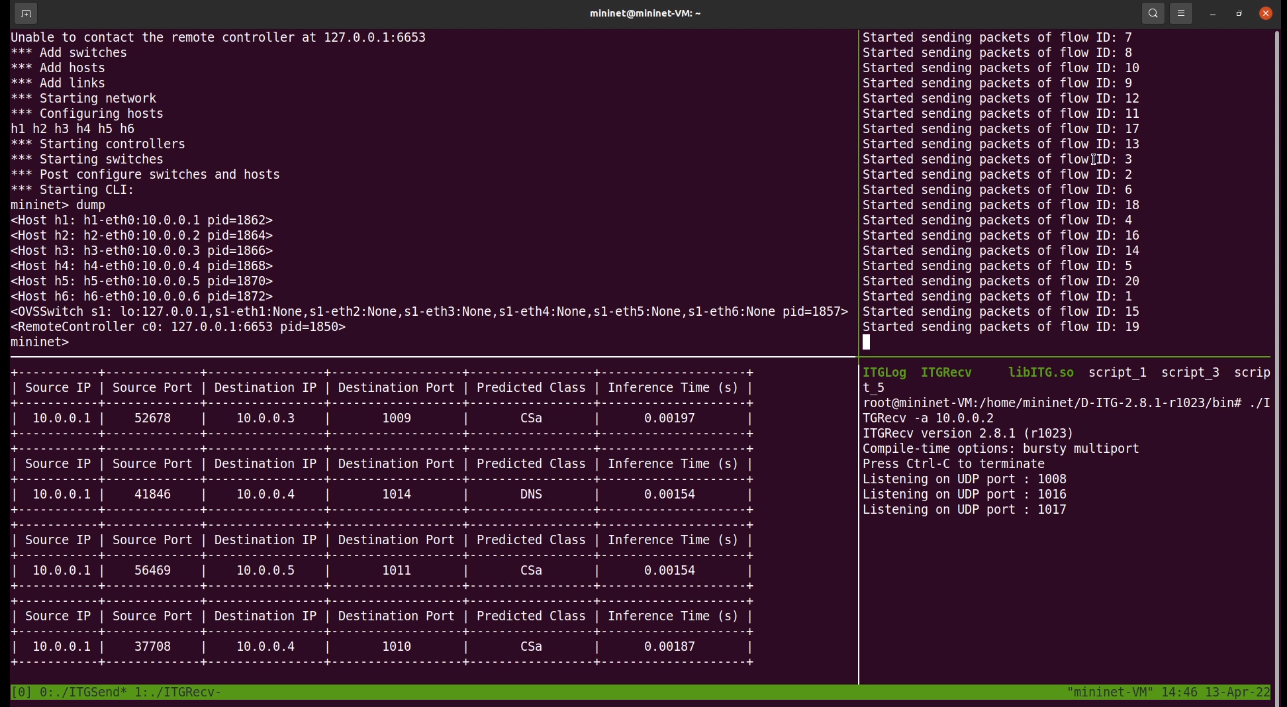
Task: Click destination port 1014 cell
Action: pos(396,494)
